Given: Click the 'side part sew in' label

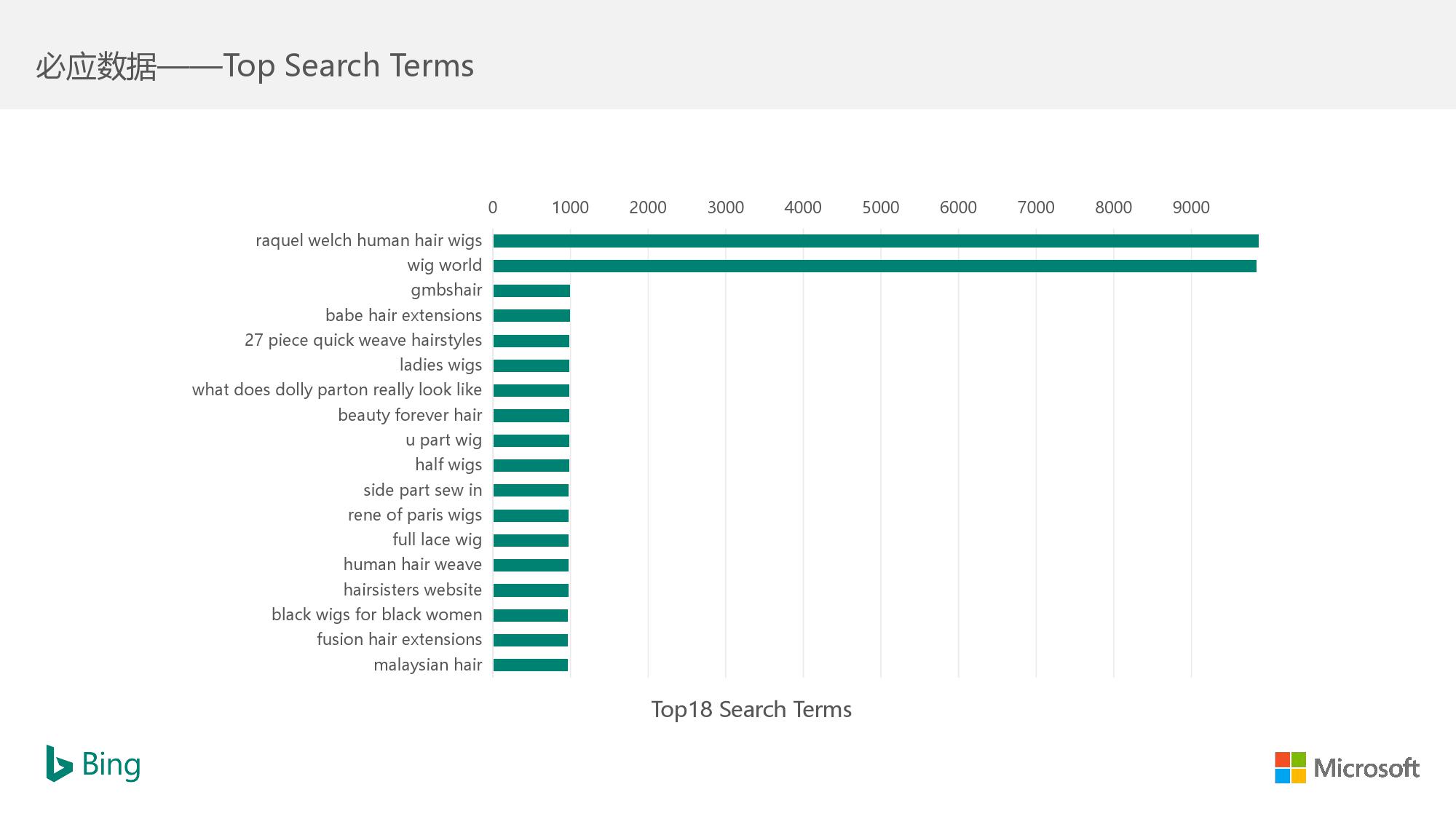Looking at the screenshot, I should [422, 490].
